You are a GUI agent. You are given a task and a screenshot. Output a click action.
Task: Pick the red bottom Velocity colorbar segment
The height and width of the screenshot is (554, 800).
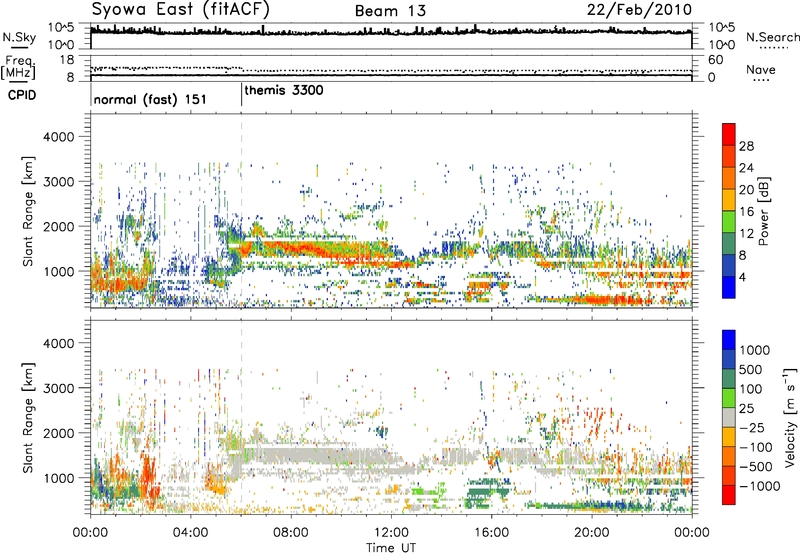729,495
